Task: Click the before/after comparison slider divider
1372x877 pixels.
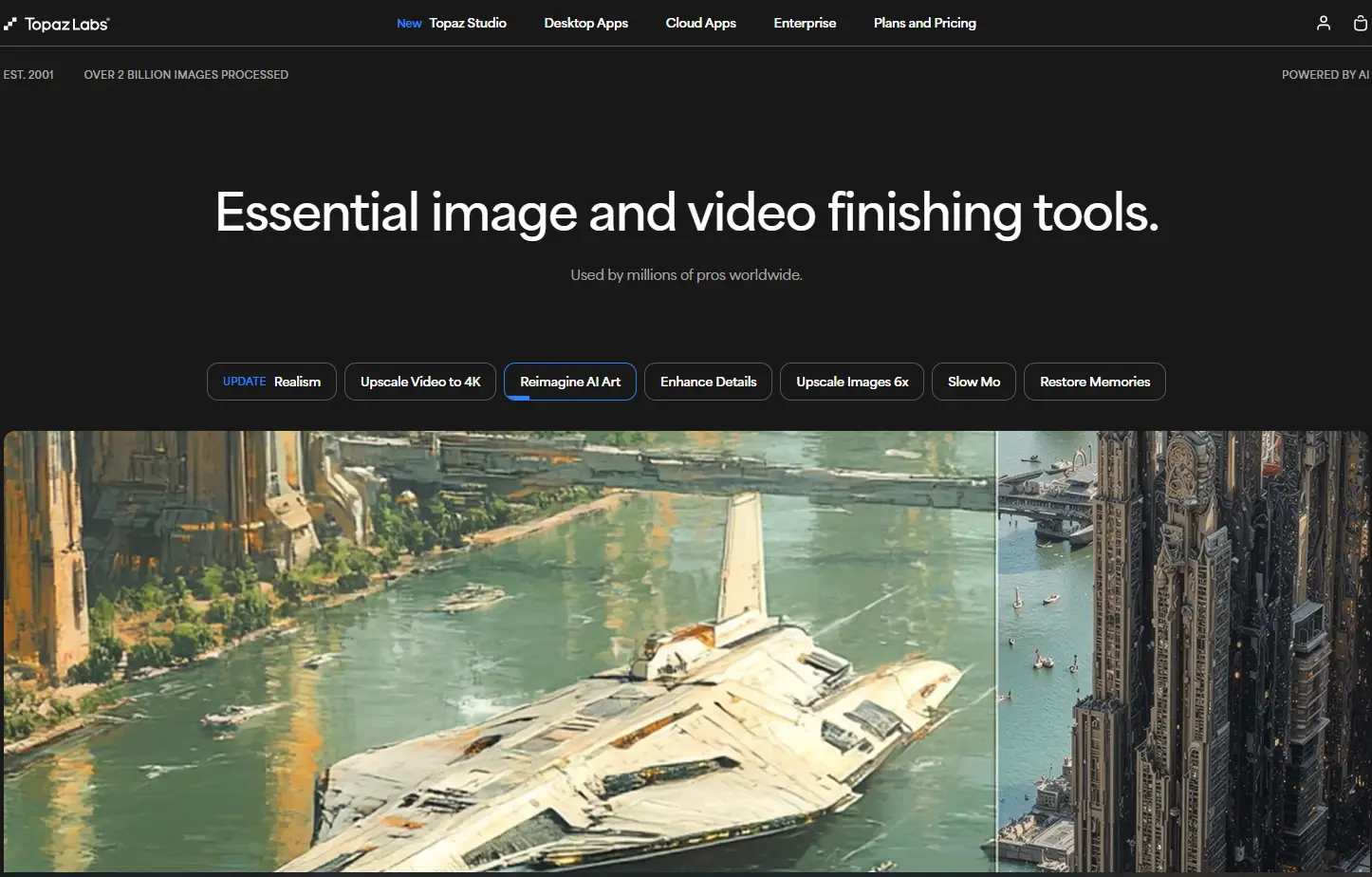Action: click(995, 653)
